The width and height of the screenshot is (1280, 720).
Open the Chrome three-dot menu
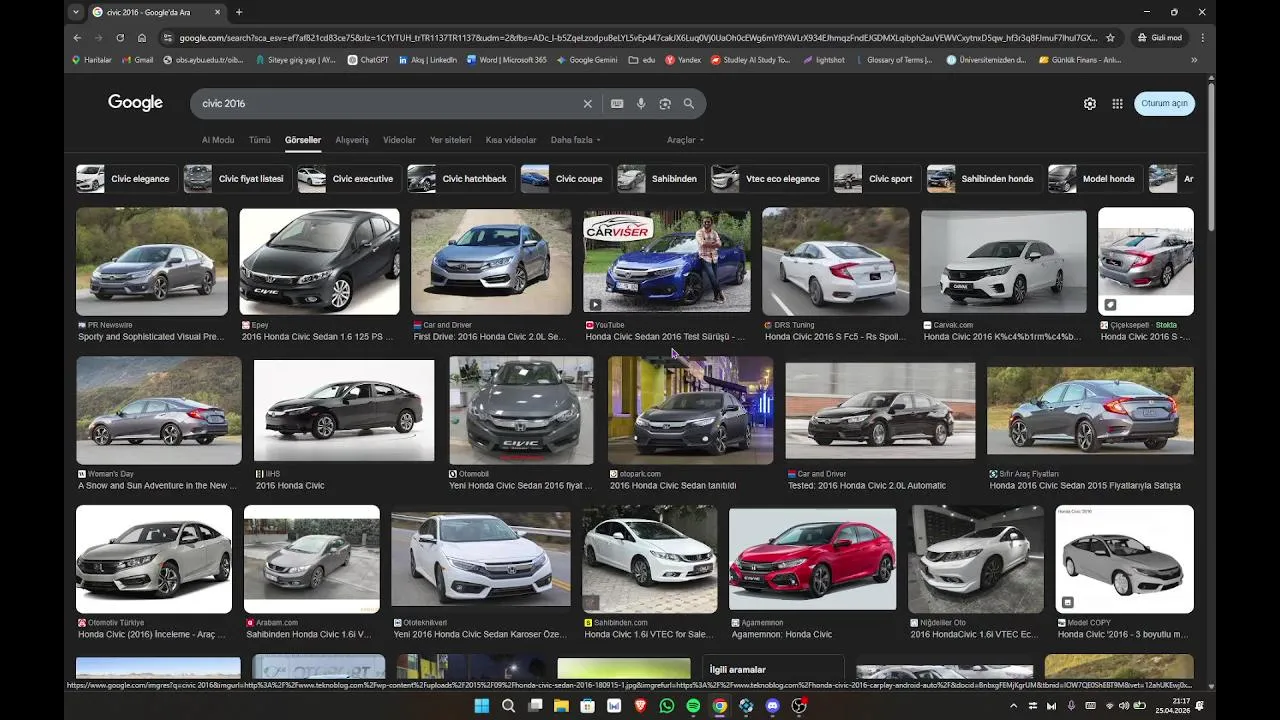[1202, 38]
